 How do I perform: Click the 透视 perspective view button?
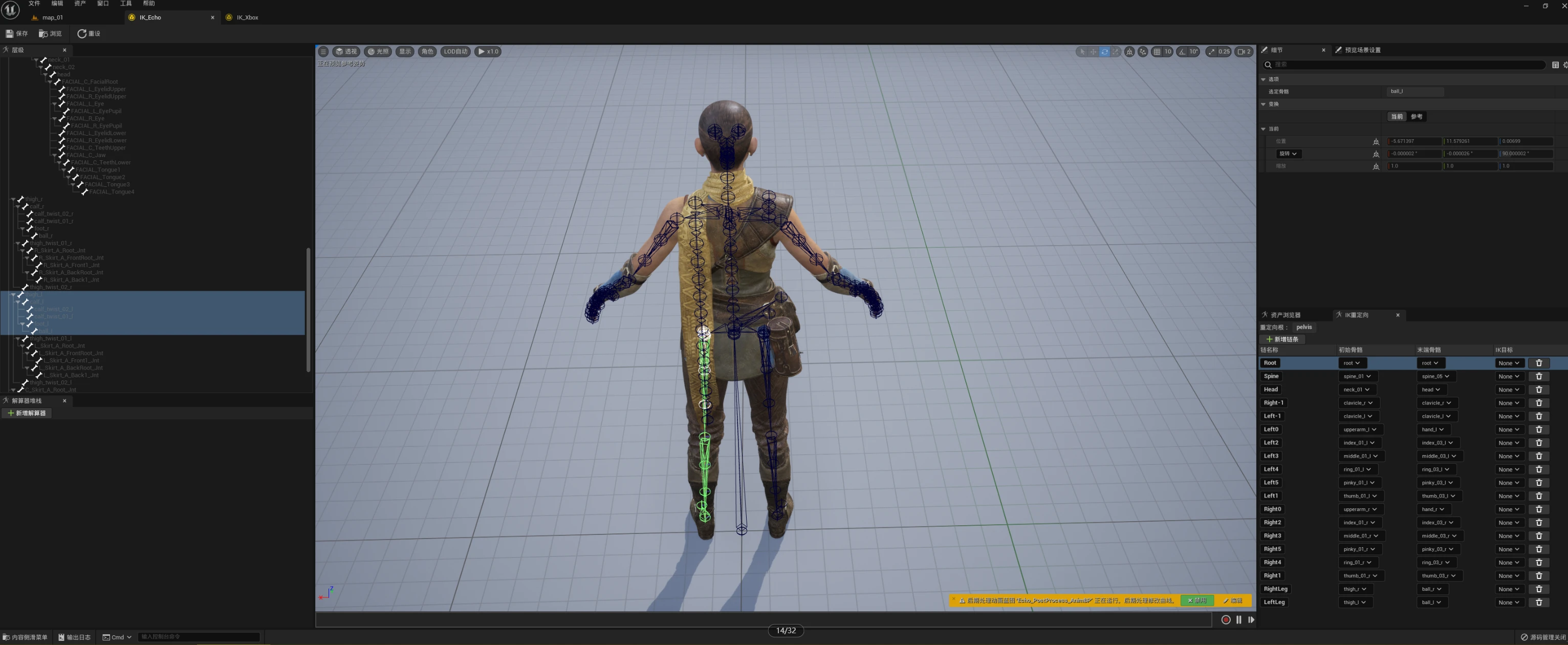tap(346, 52)
